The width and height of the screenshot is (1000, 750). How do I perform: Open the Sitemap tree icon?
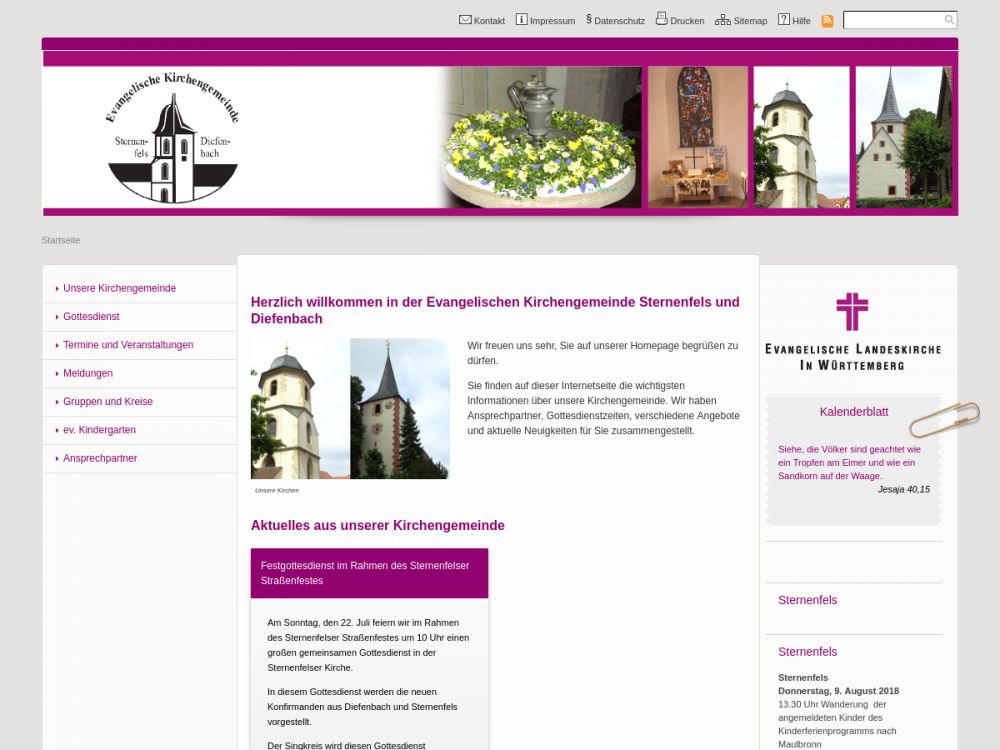[722, 20]
